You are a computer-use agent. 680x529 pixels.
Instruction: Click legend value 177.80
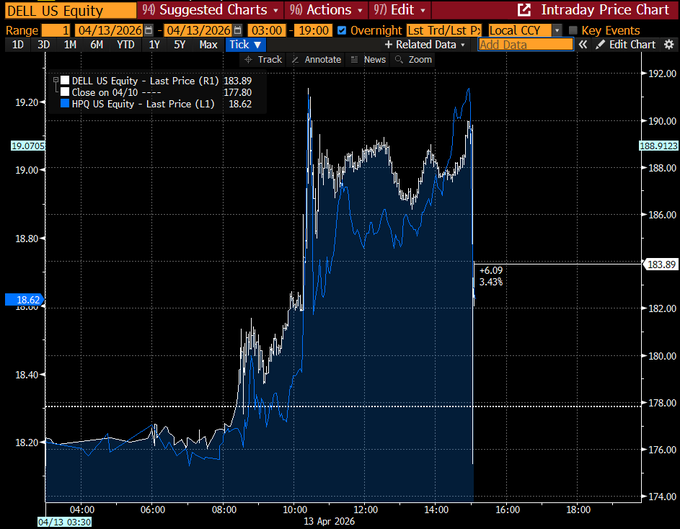point(238,92)
